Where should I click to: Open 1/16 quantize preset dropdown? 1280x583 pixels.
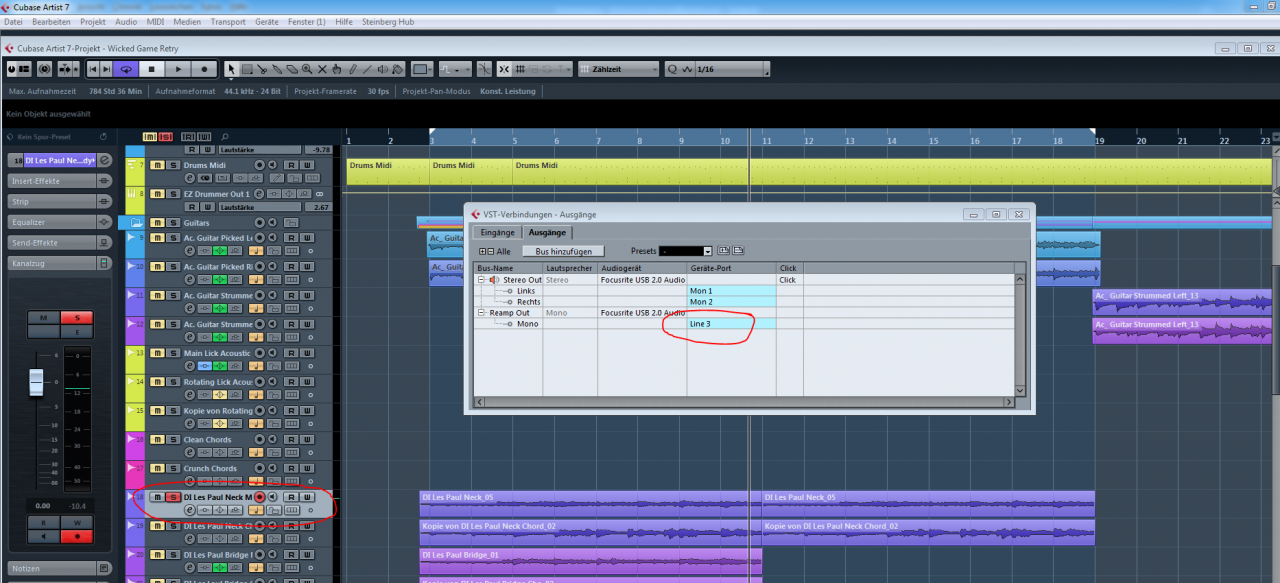tap(733, 69)
